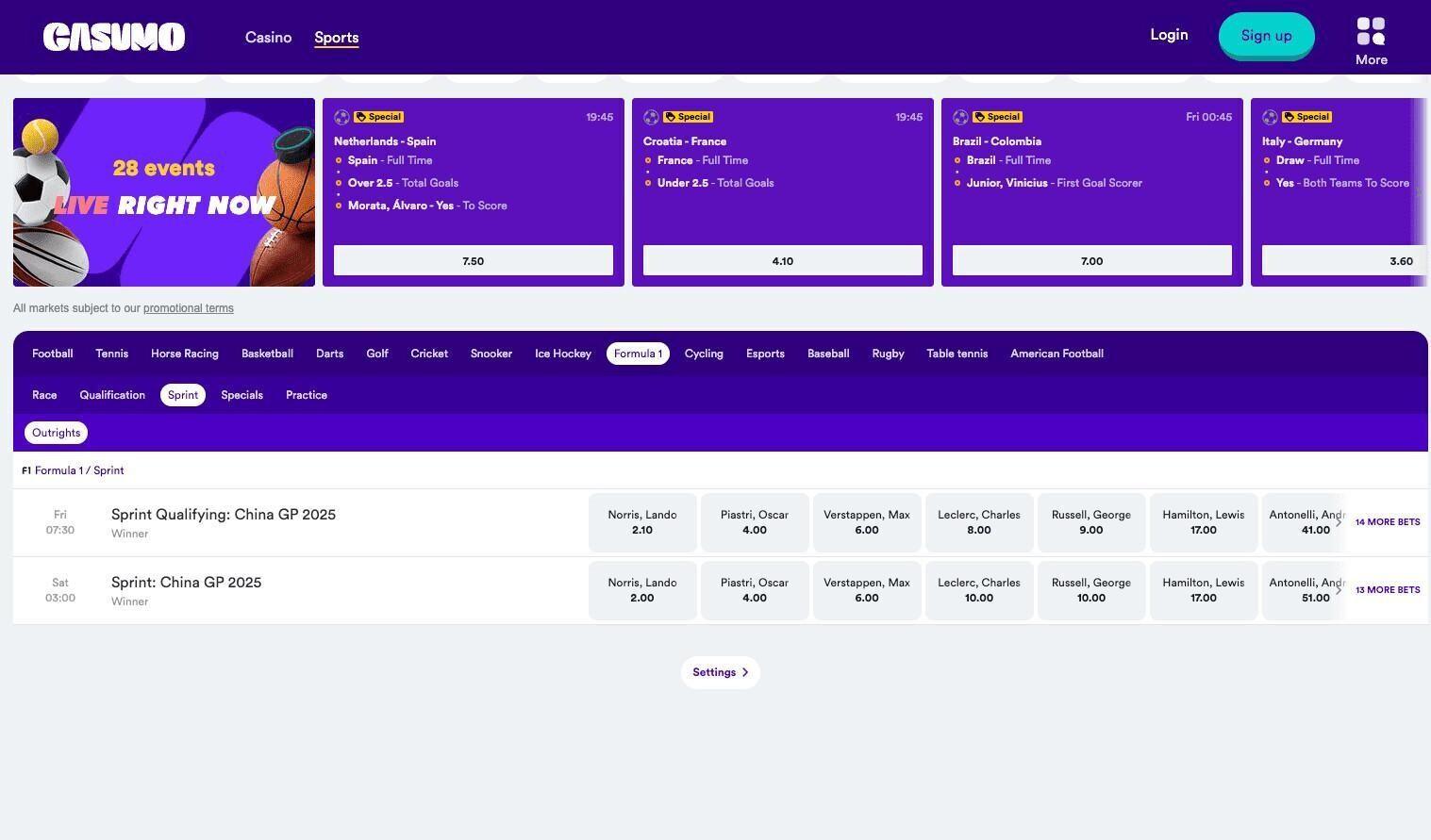Select the Sprint sub-tab
This screenshot has height=840, width=1431.
(183, 395)
